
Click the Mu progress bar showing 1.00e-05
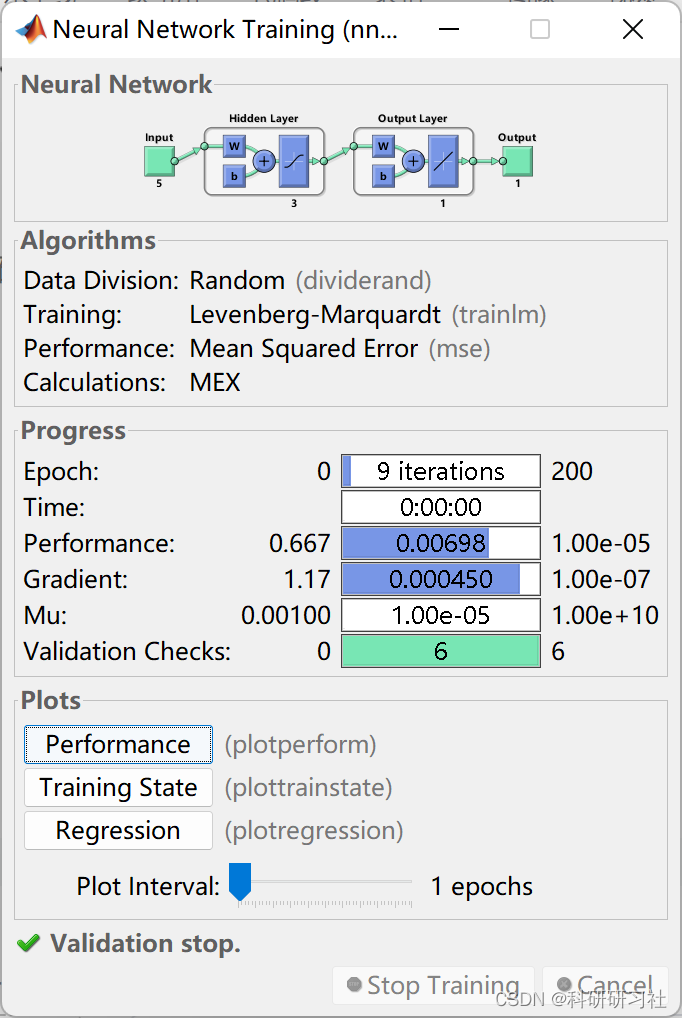(x=441, y=615)
